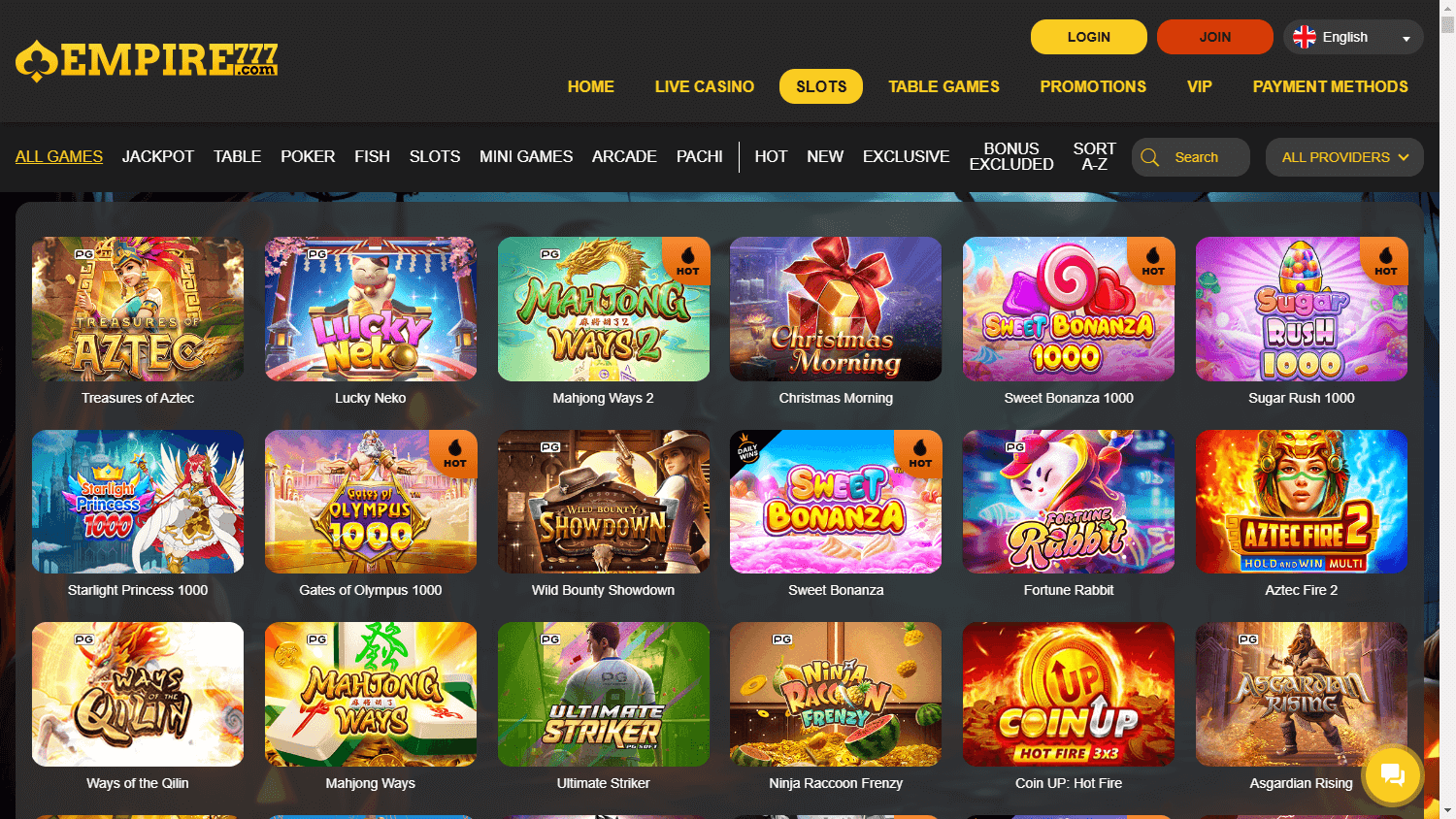
Task: Click HOT flame badge on Mahjong Ways 2
Action: (687, 260)
